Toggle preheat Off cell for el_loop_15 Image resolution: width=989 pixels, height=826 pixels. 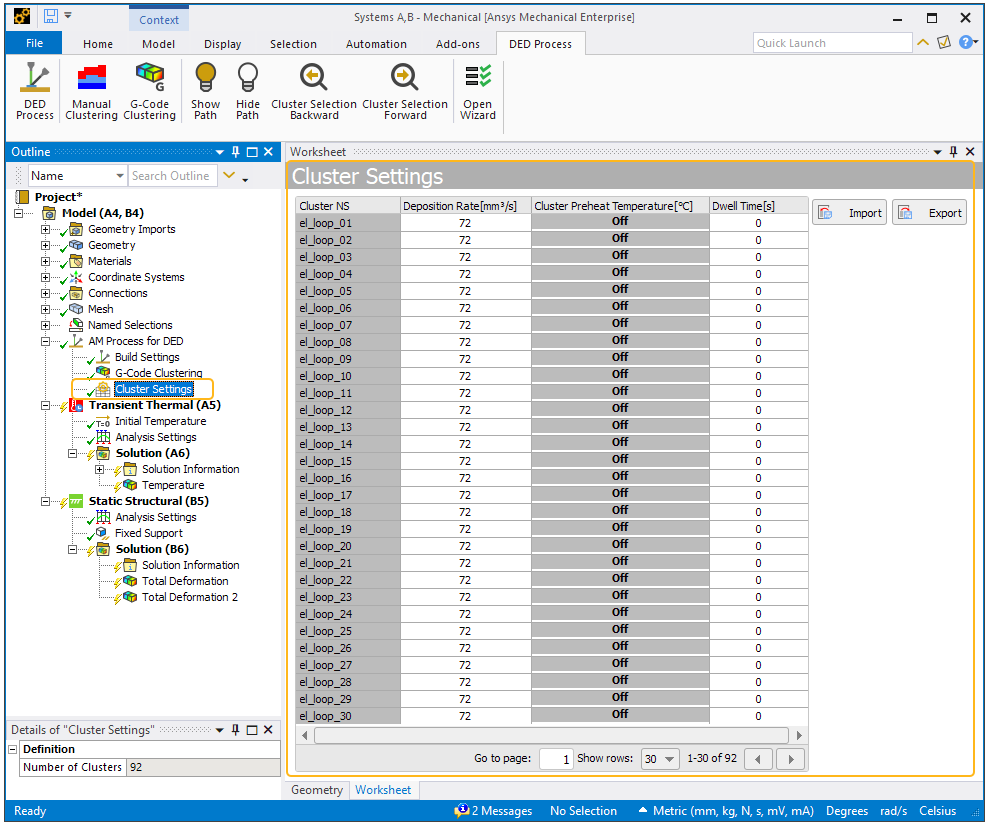tap(620, 460)
